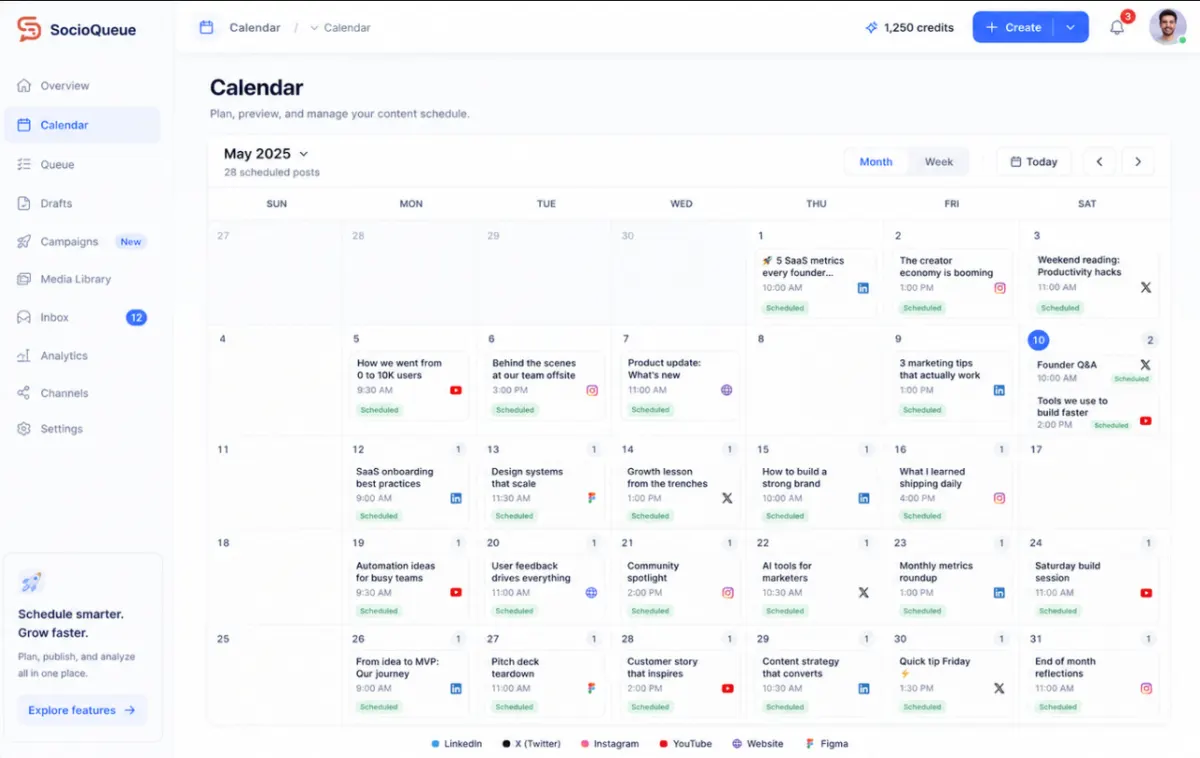Expand the May 2025 month dropdown
The image size is (1200, 758).
(x=304, y=154)
